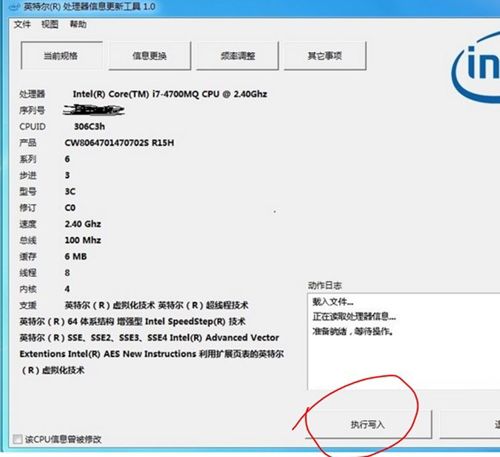This screenshot has width=500, height=457.
Task: Click product code CW8064701470702S R15H
Action: [x=119, y=143]
